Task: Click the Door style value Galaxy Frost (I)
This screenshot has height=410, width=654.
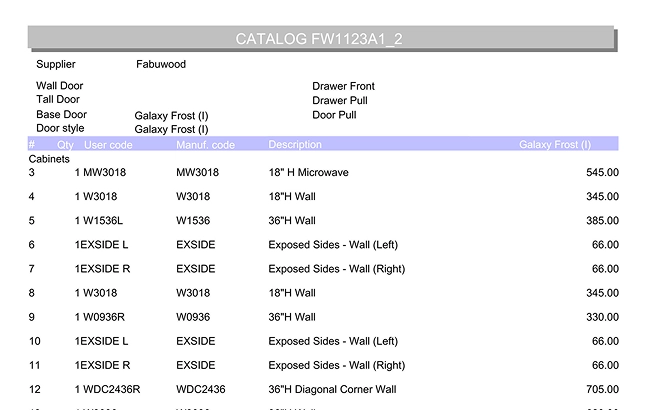Action: (x=171, y=129)
